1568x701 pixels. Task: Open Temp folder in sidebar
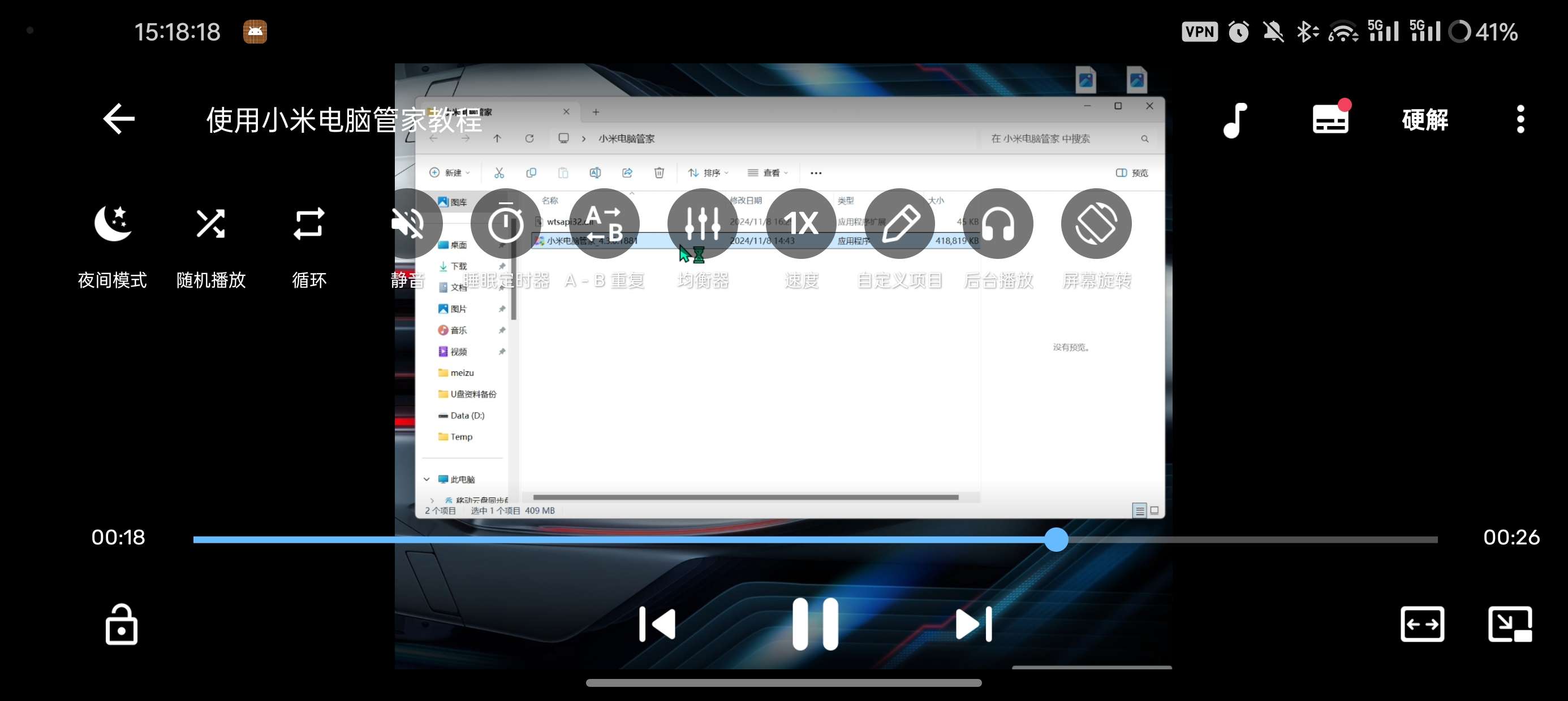click(x=456, y=437)
